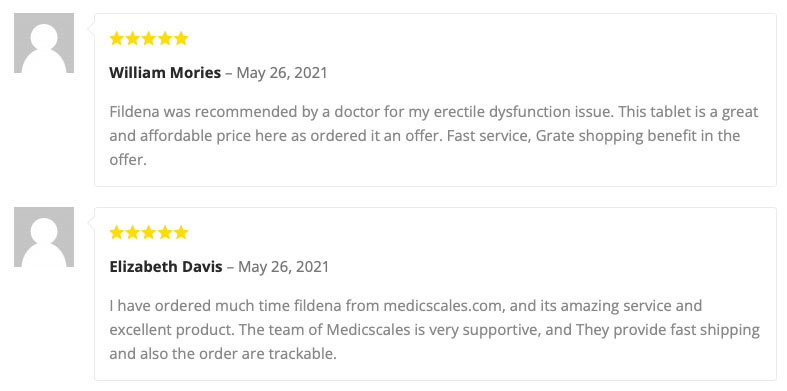Select the reviewer name William Mories
Image resolution: width=787 pixels, height=391 pixels.
[x=165, y=73]
